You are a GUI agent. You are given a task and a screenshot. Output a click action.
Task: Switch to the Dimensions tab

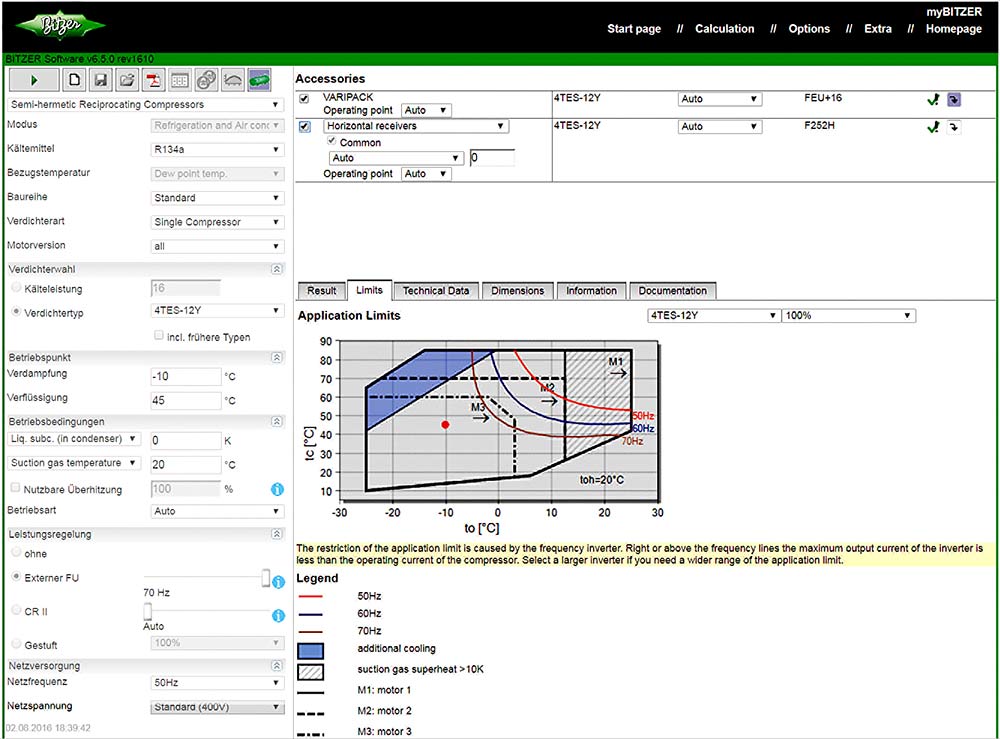click(517, 291)
